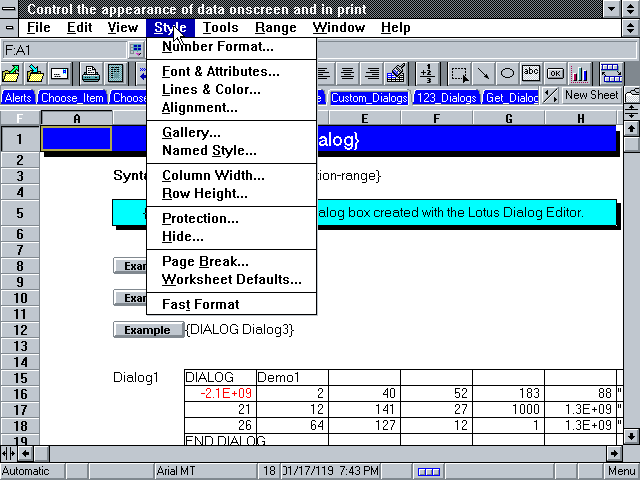Open the File menu
Screen dimensions: 640x480
click(x=39, y=28)
